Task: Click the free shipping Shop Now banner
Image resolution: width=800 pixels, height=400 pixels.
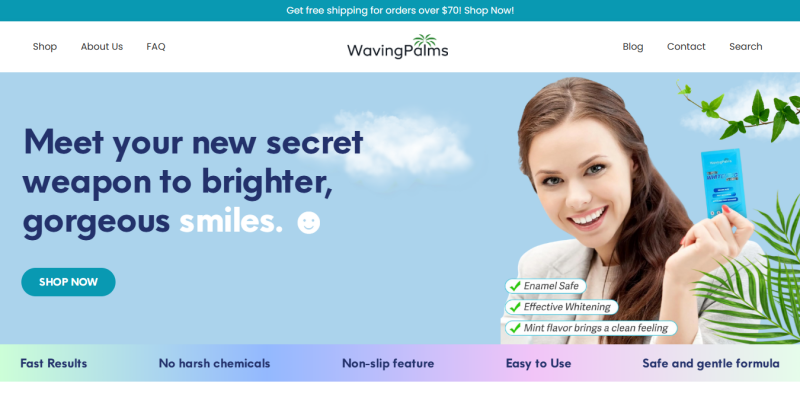Action: click(x=400, y=10)
